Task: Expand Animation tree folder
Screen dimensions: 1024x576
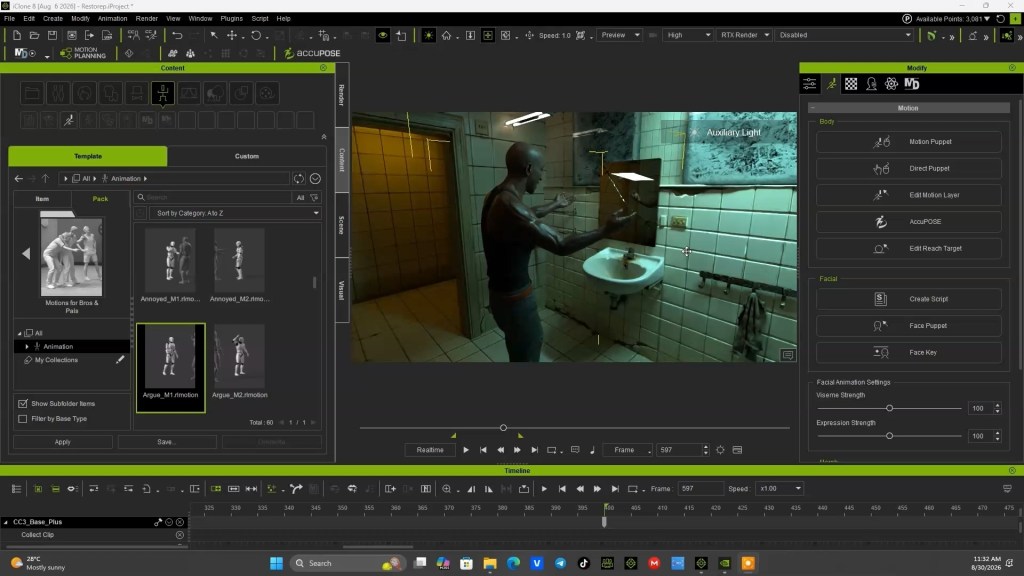Action: point(27,347)
